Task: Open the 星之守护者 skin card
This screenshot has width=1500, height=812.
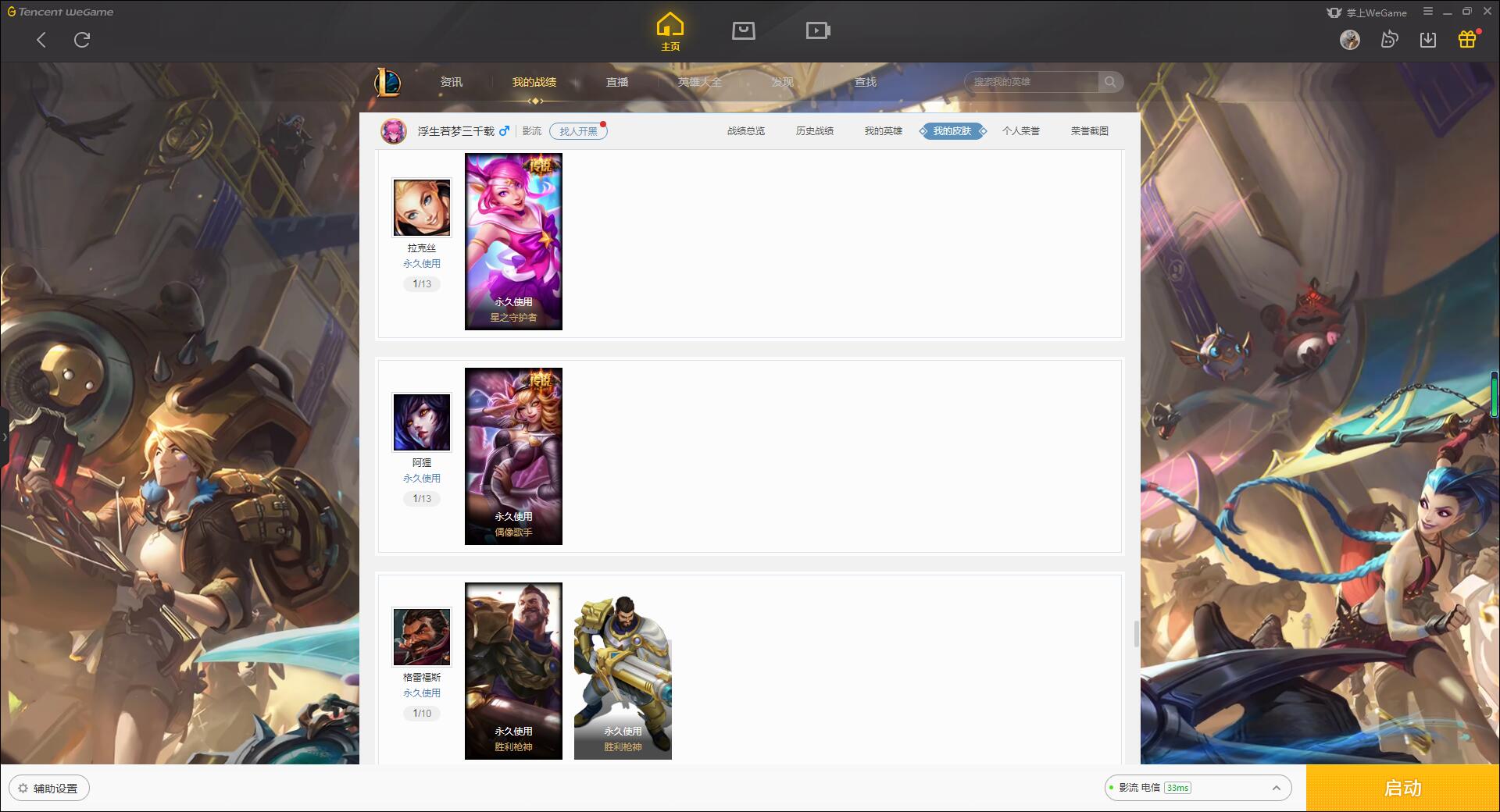Action: 513,241
